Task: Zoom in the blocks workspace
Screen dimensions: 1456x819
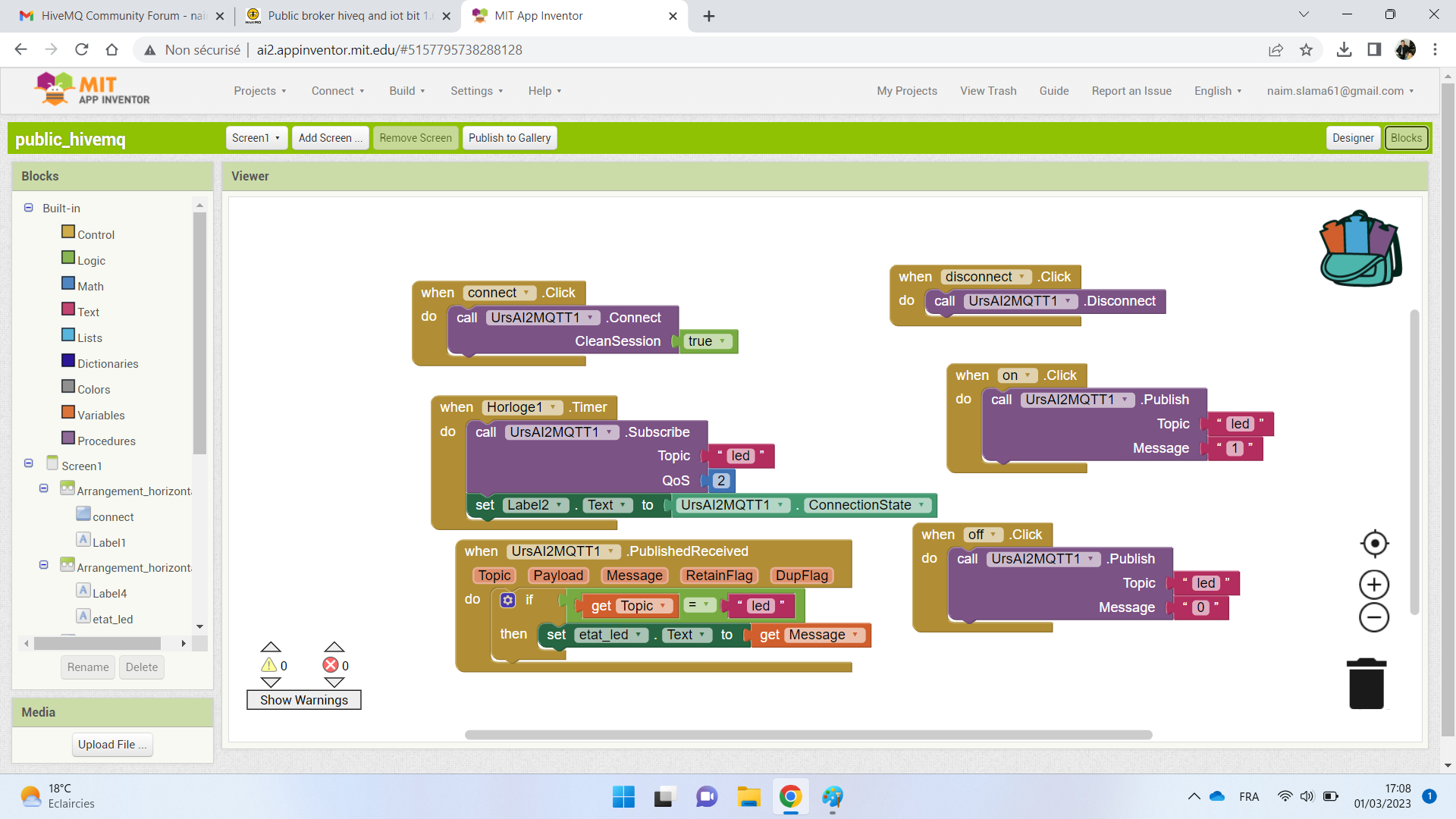Action: 1374,585
